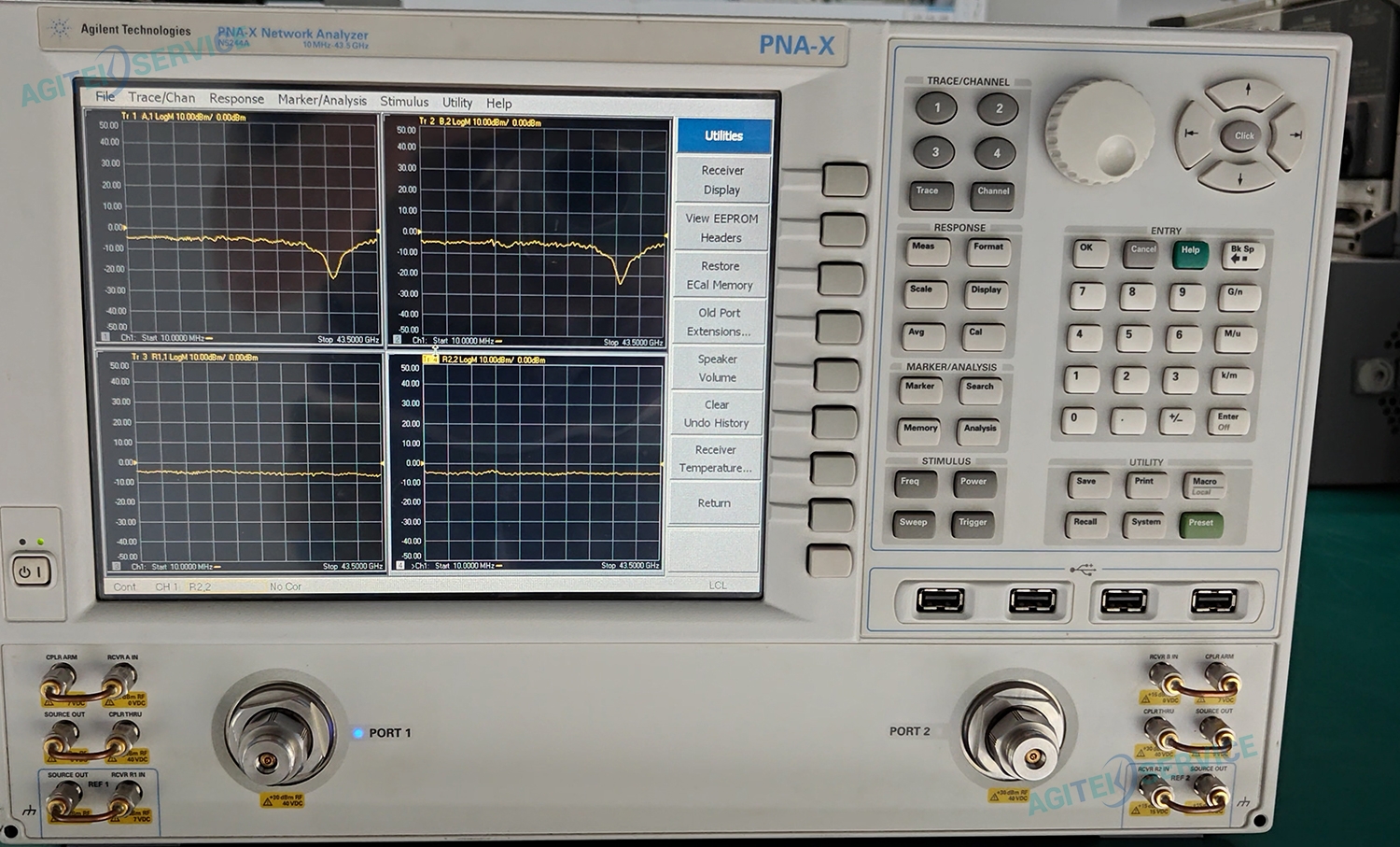Push the navigation up arrow key
The height and width of the screenshot is (847, 1400).
pyautogui.click(x=1248, y=92)
